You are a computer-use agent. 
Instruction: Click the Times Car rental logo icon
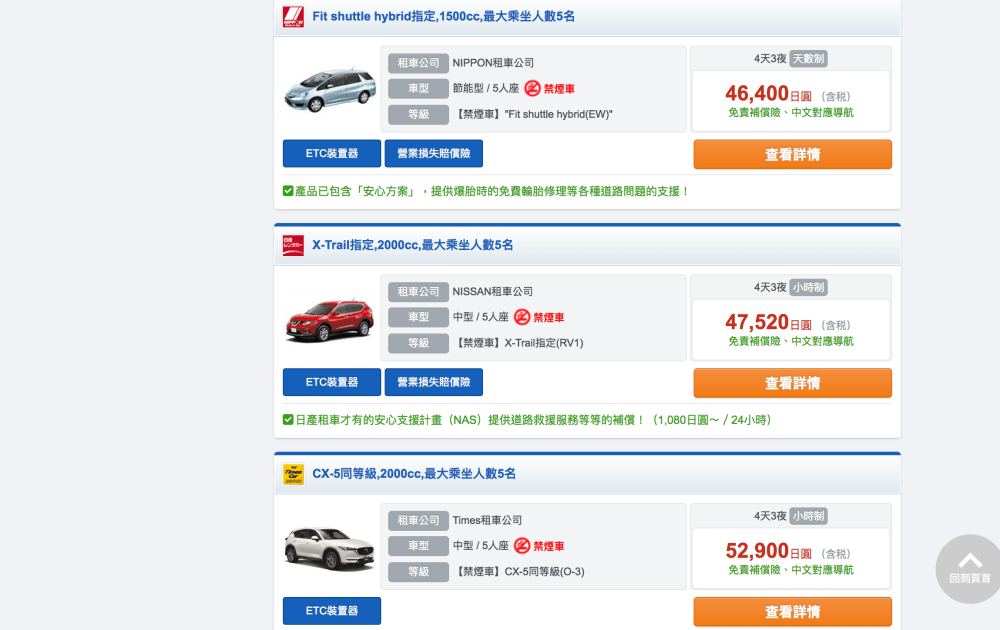point(293,474)
